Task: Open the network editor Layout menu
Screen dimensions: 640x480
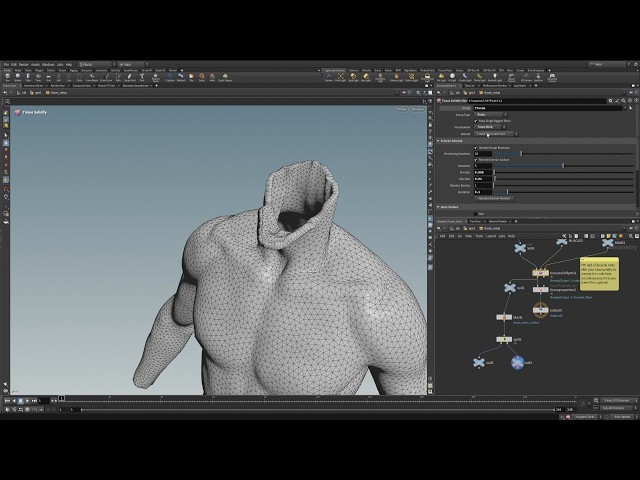Action: 491,236
